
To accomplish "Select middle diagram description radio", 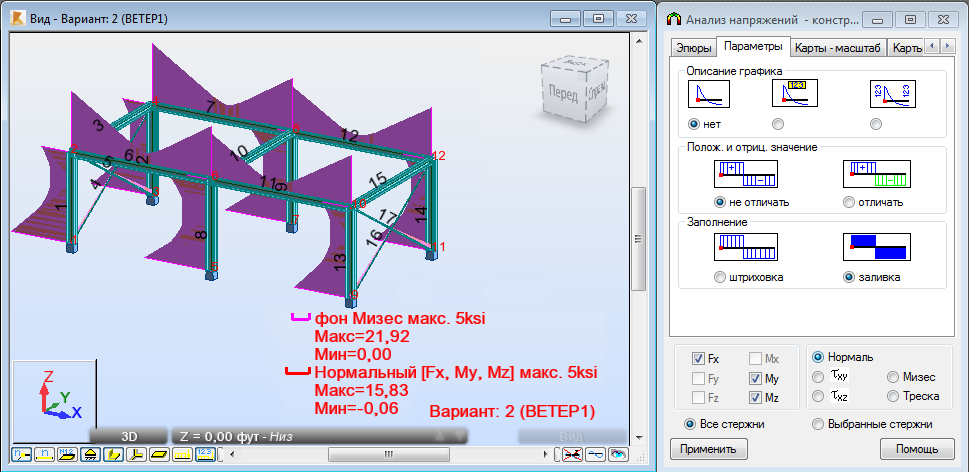I will 778,124.
